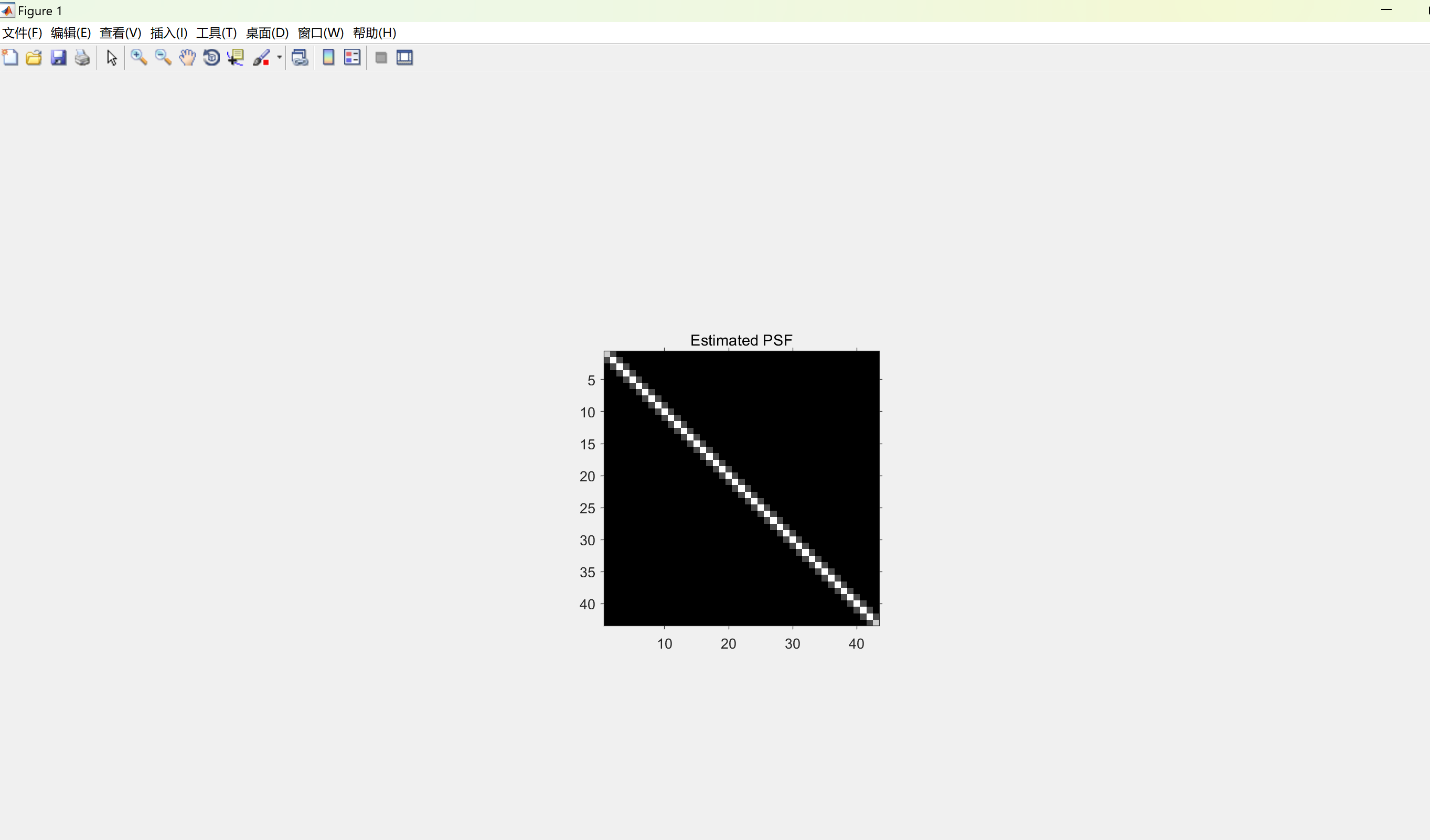Activate the Pan hand tool

click(x=187, y=57)
